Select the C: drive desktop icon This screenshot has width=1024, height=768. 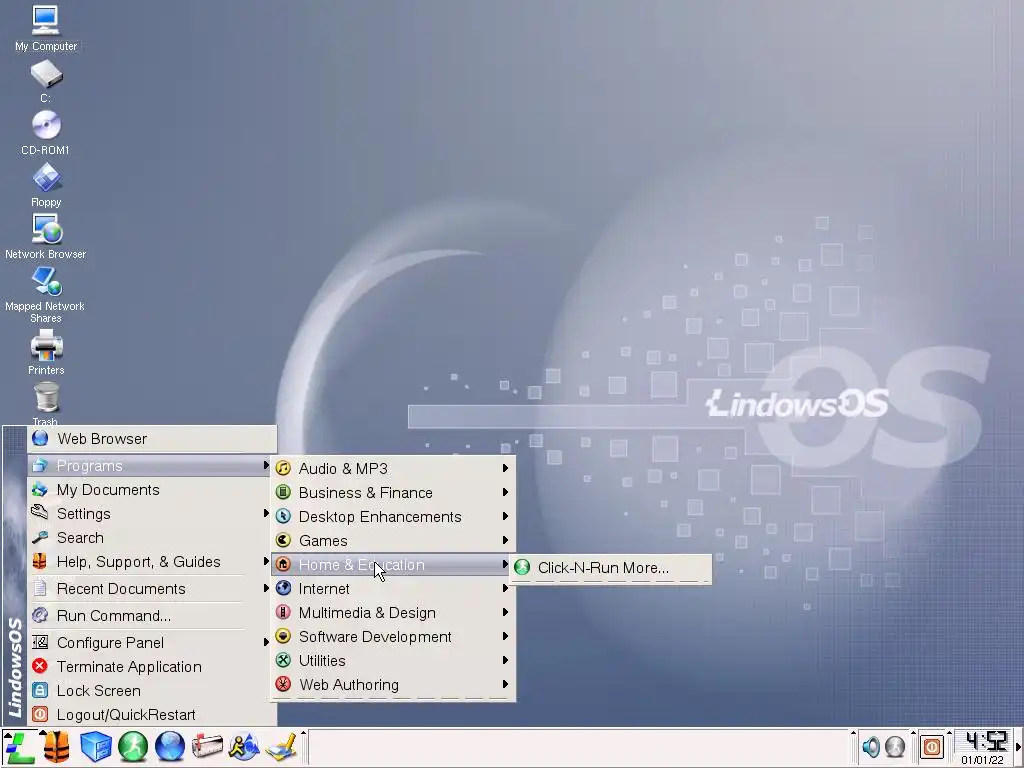(46, 81)
